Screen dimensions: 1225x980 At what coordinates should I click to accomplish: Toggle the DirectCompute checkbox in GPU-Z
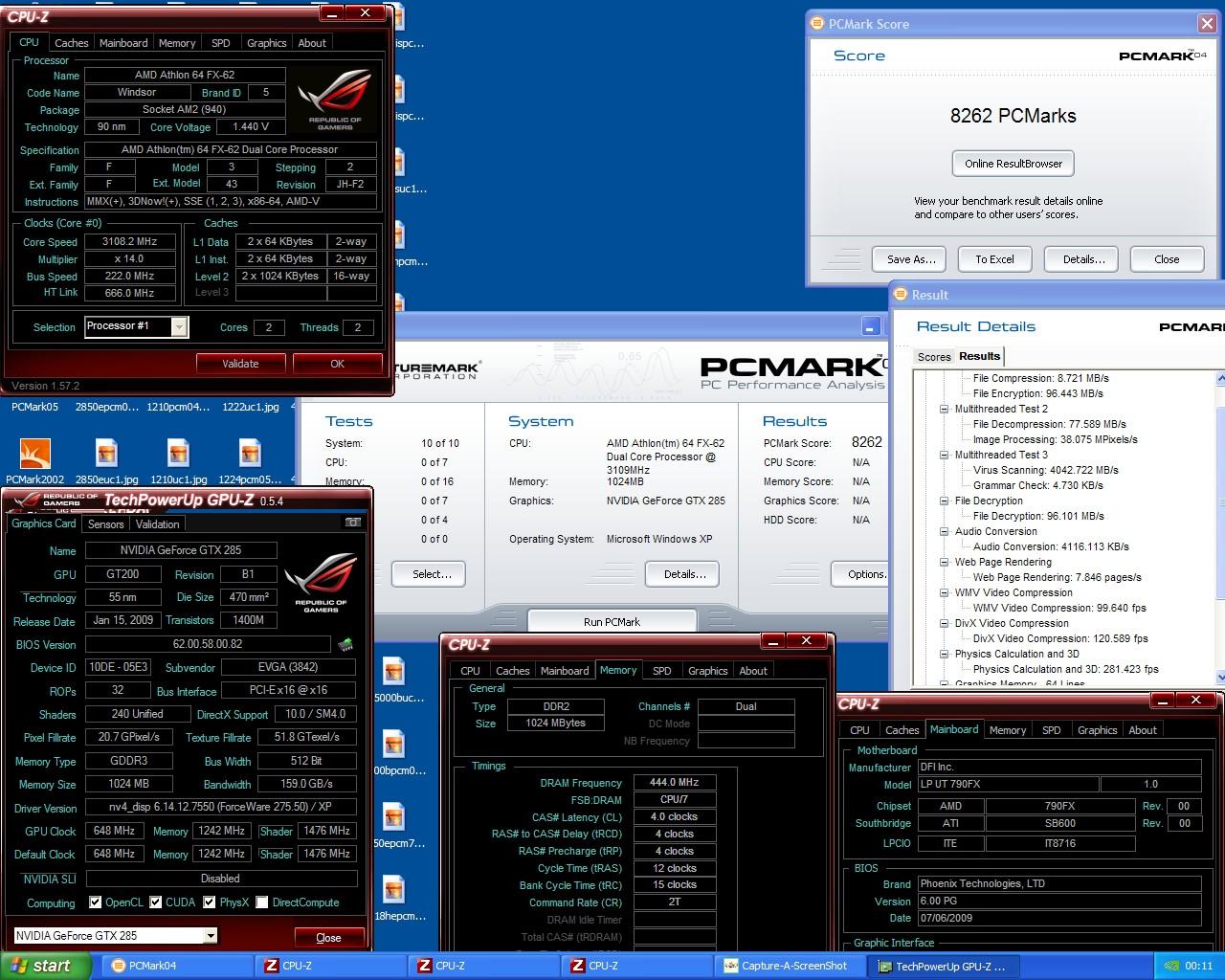261,902
